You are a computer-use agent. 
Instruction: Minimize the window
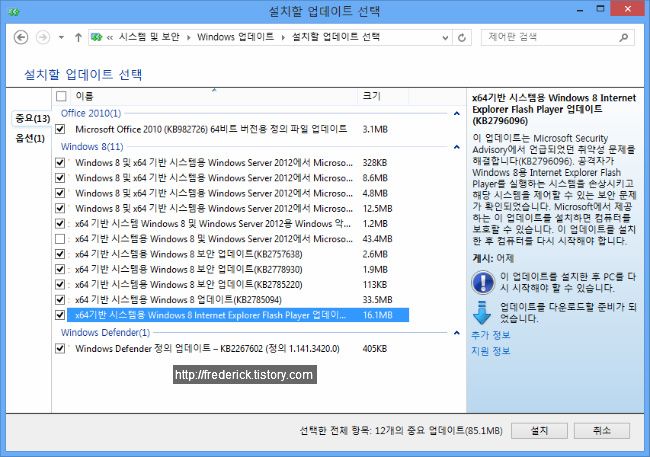(580, 10)
